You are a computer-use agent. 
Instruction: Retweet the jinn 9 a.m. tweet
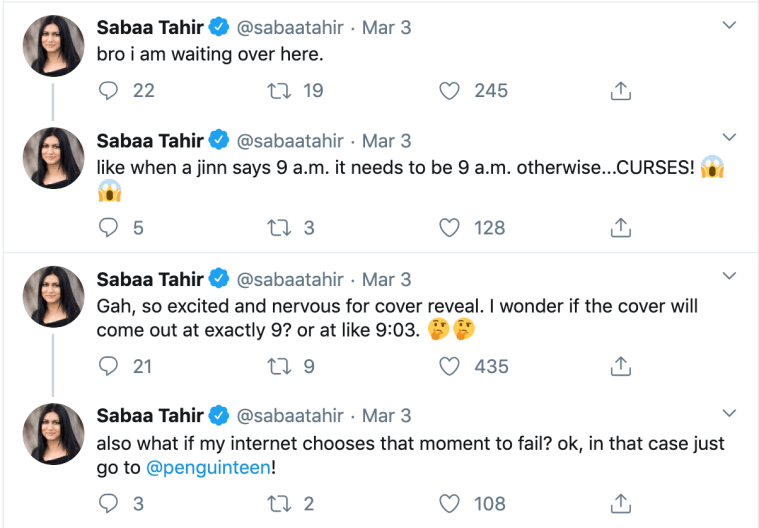[x=277, y=228]
